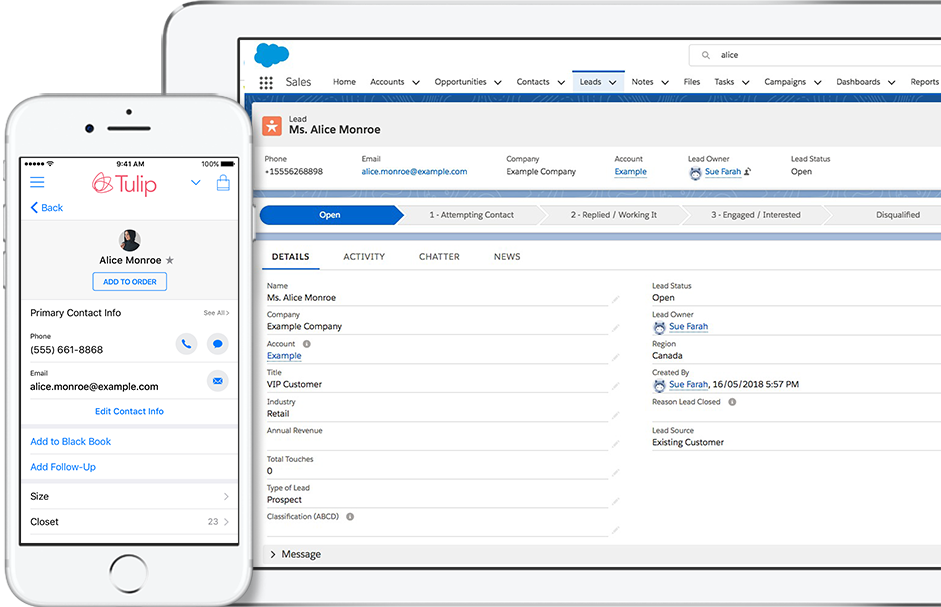Open dropdown chevron next to Tulip logo
Viewport: 941px width, 607px height.
[x=196, y=182]
